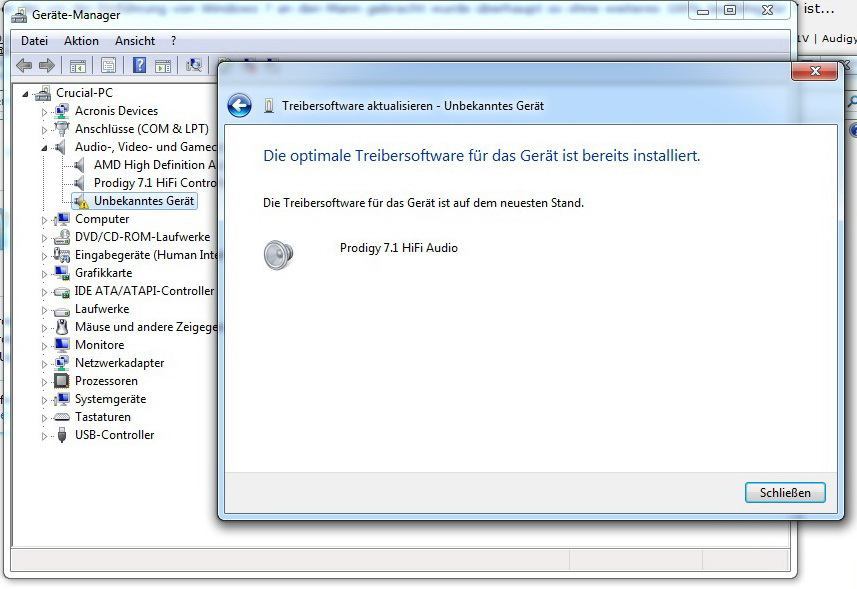
Task: Go back with the blue arrow in driver dialog
Action: (x=239, y=105)
